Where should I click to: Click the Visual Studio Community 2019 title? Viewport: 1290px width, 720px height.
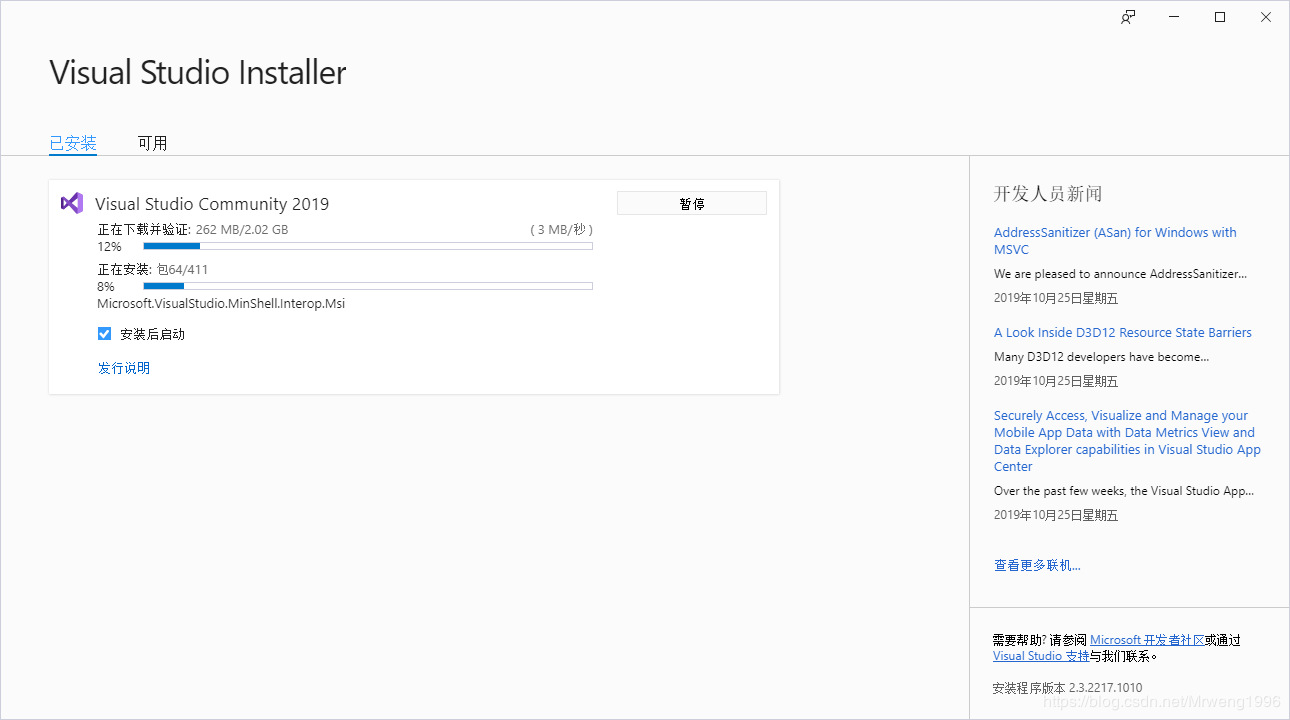[x=212, y=204]
